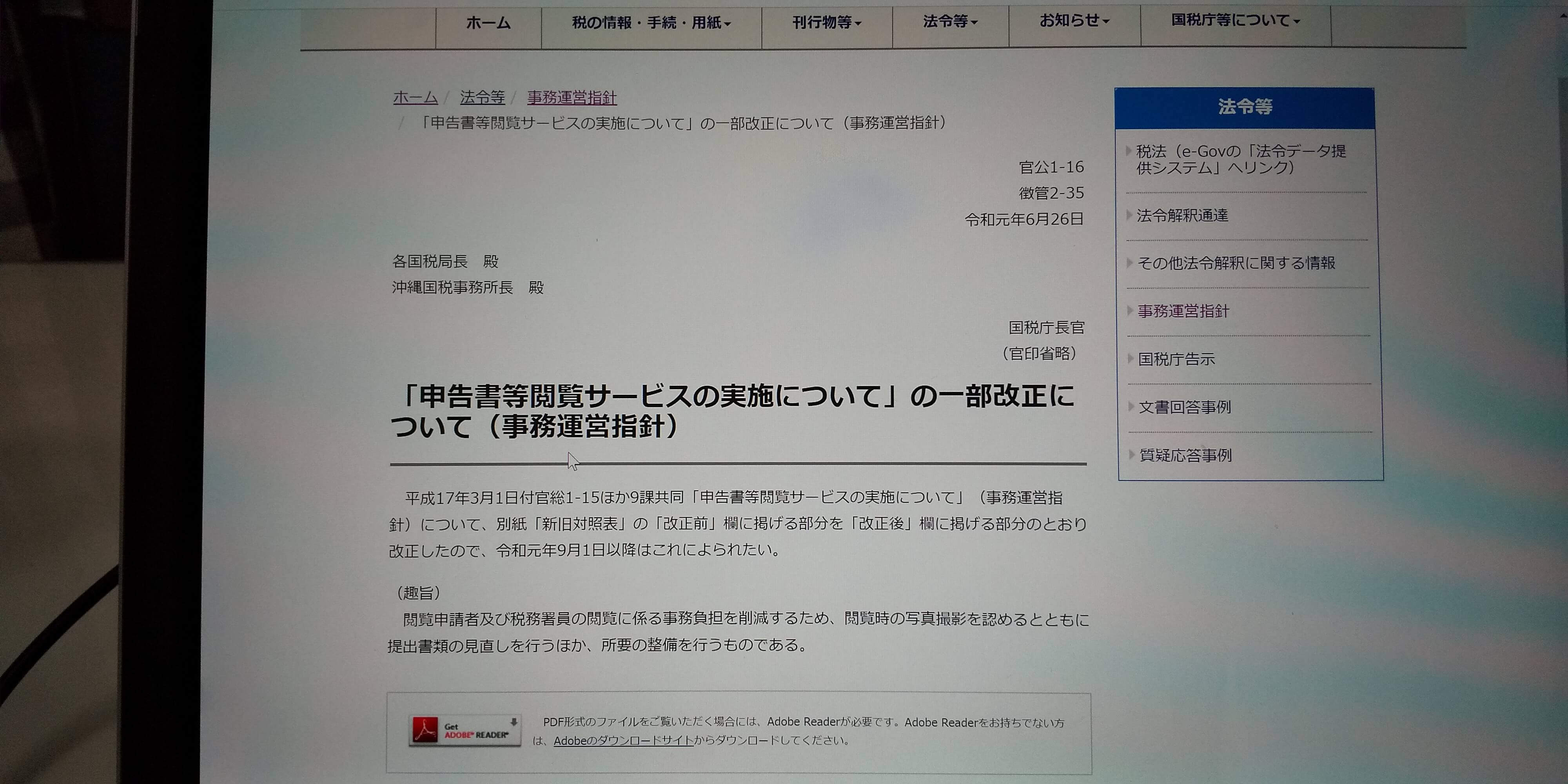Screen dimensions: 1568x784
Task: Click the arrow bullet beside 税法 e-Gov link
Action: (1129, 151)
